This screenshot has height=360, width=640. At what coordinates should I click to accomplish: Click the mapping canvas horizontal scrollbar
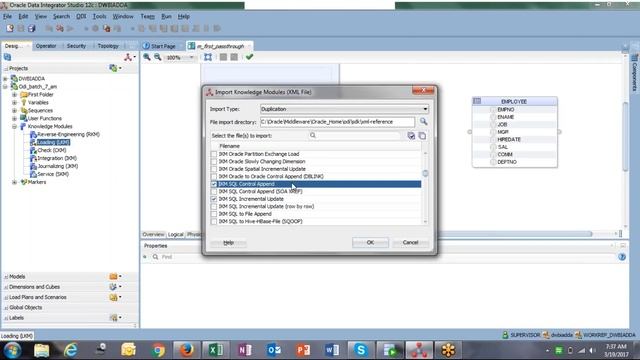[x=514, y=234]
